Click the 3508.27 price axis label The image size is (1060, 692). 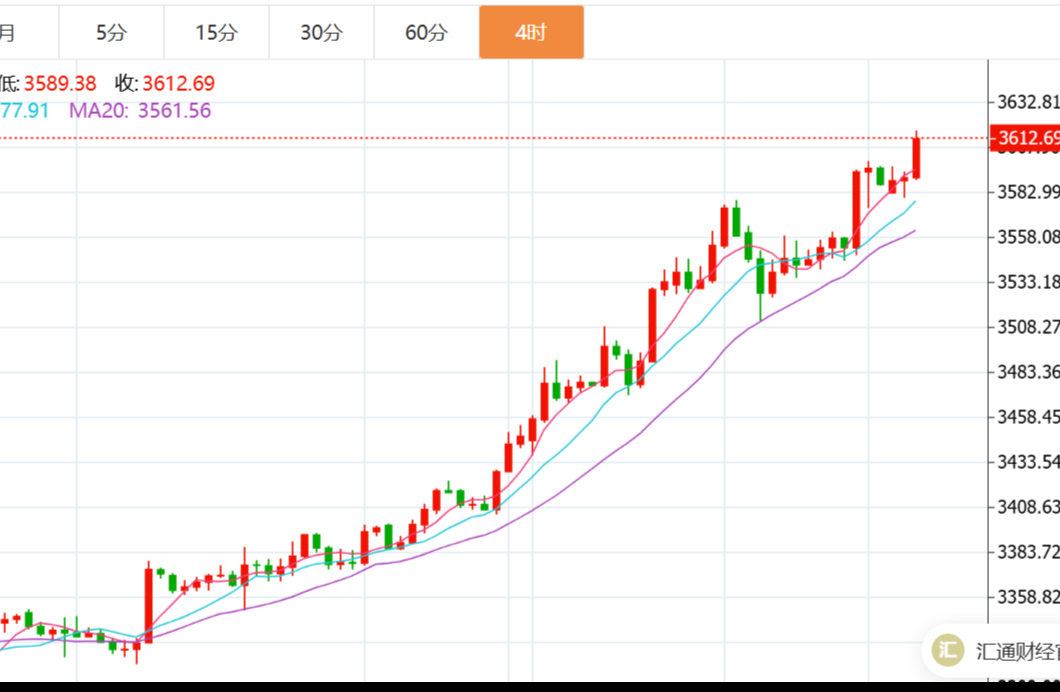pos(1028,327)
